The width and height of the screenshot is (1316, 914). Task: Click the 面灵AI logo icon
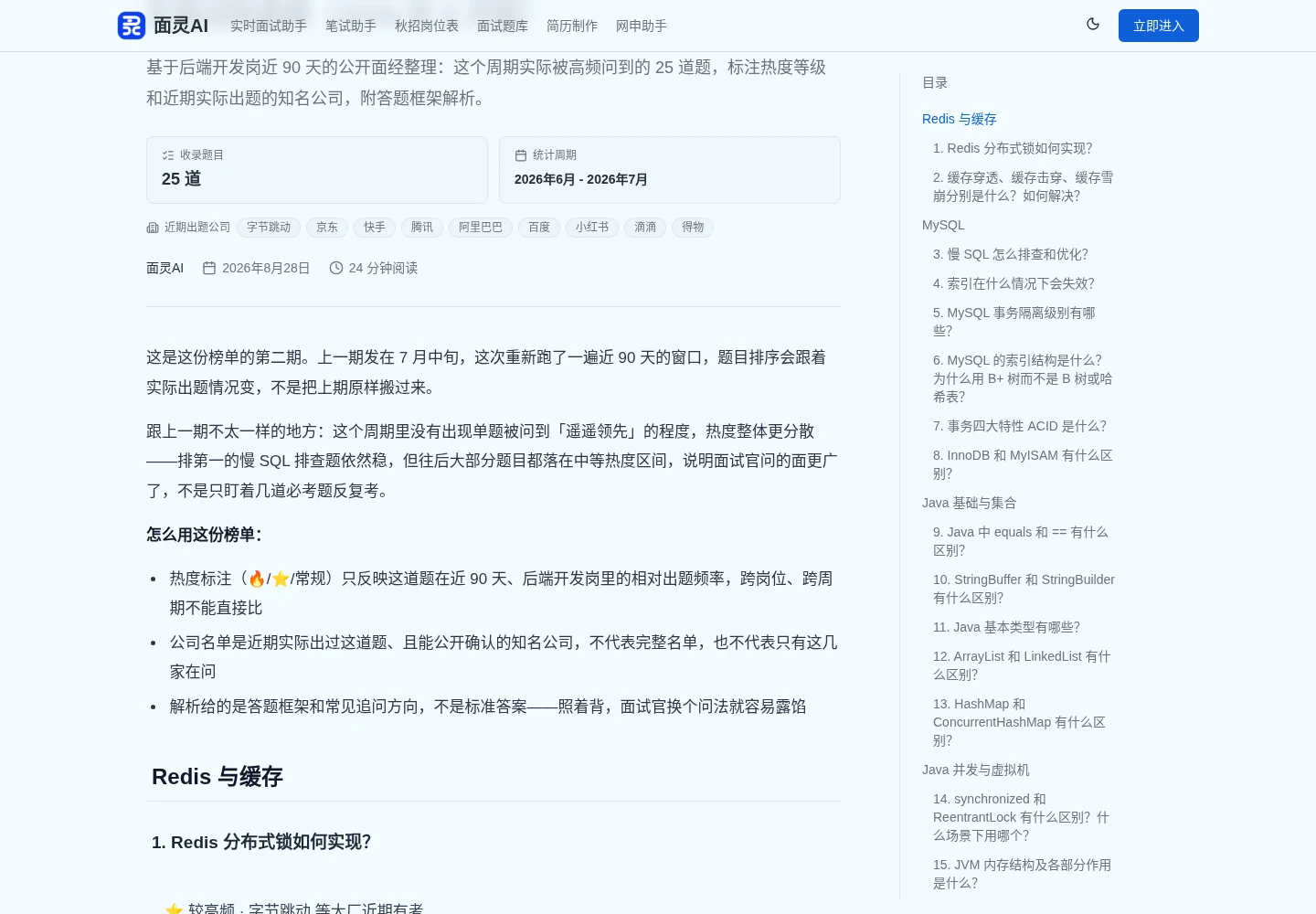pos(132,26)
